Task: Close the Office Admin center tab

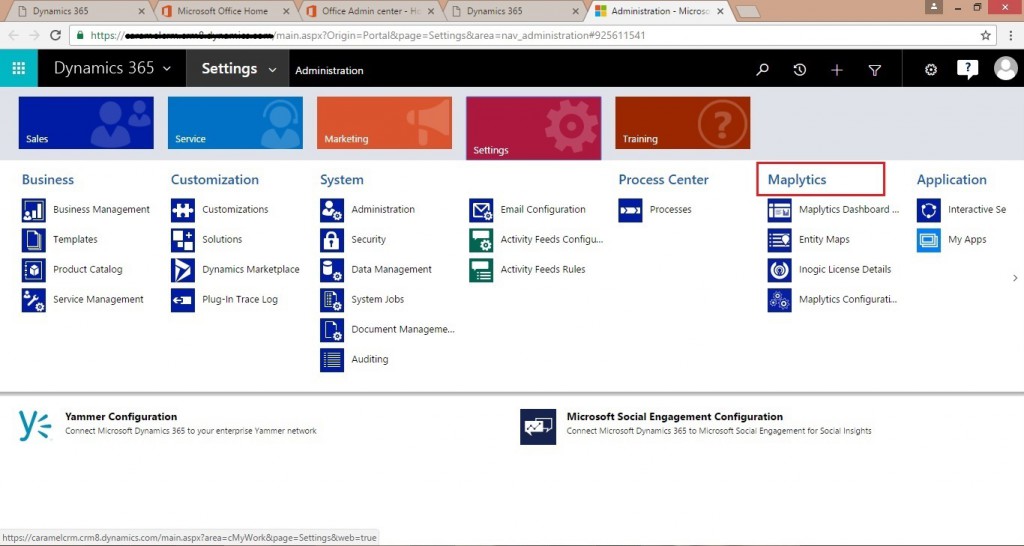Action: (430, 11)
